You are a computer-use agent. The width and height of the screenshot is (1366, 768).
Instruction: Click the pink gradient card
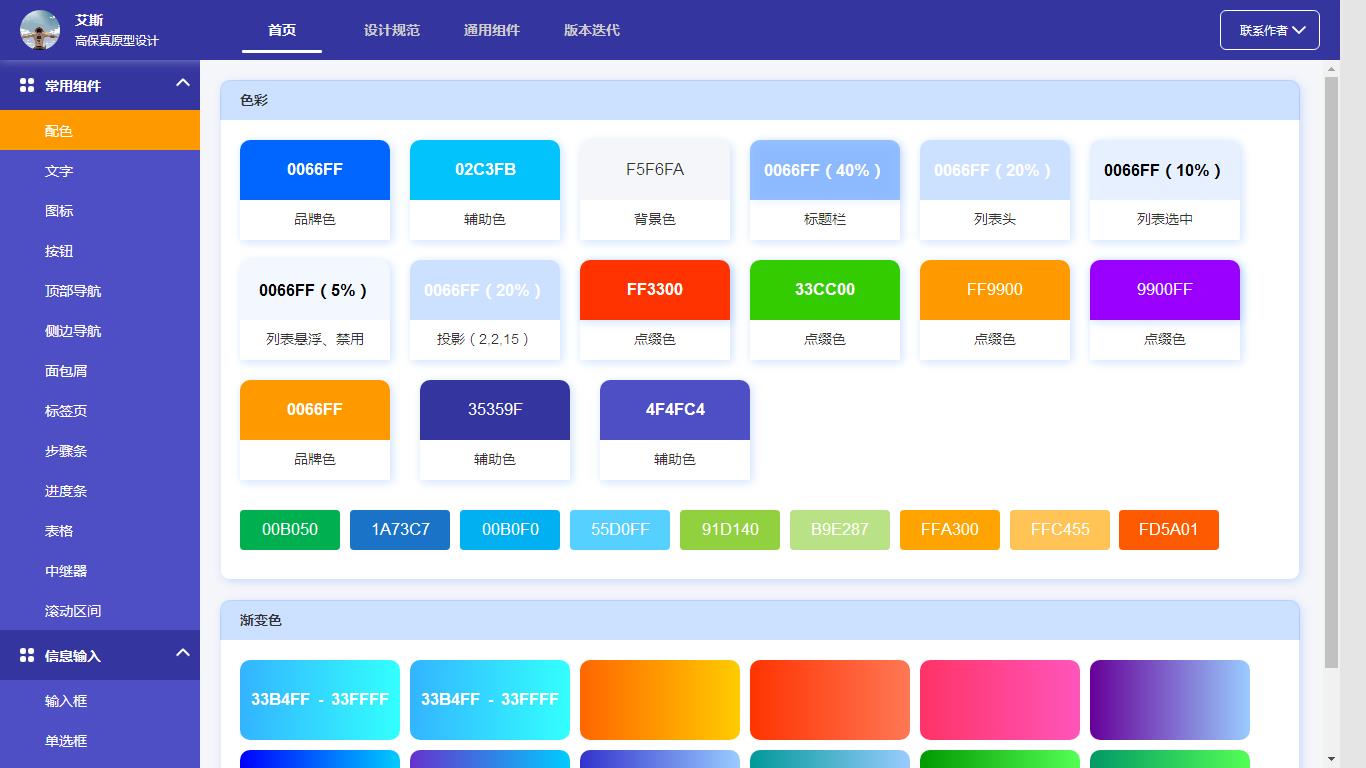click(1000, 700)
